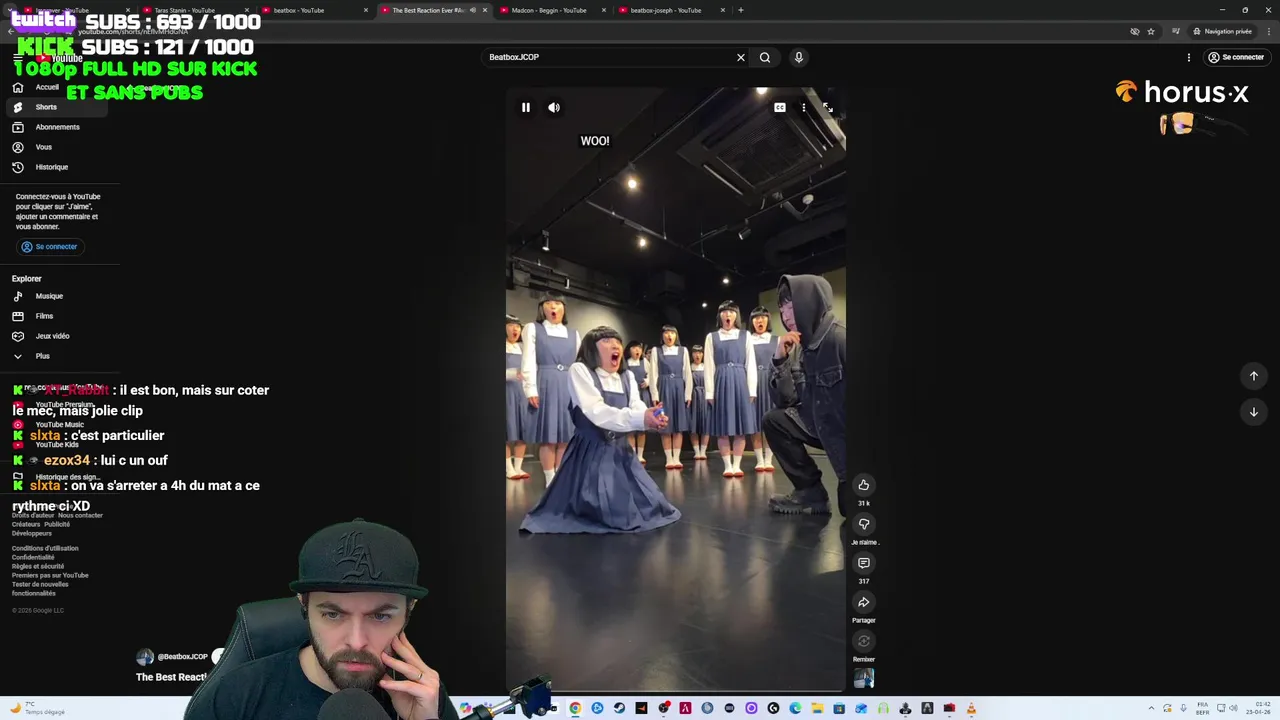
Task: Open the @BeatboxJCOP channel avatar
Action: point(145,657)
